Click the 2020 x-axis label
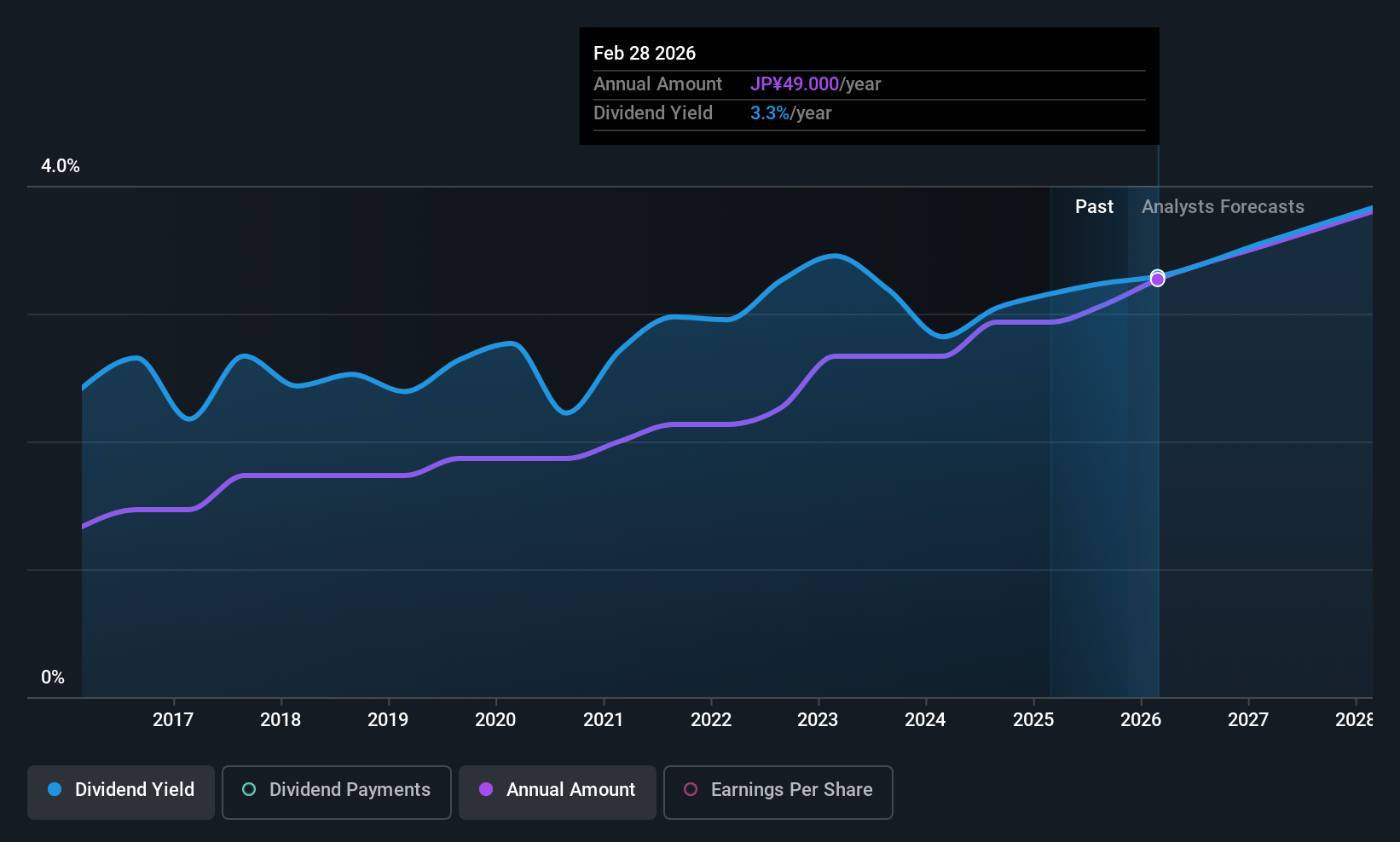The image size is (1400, 842). [495, 720]
